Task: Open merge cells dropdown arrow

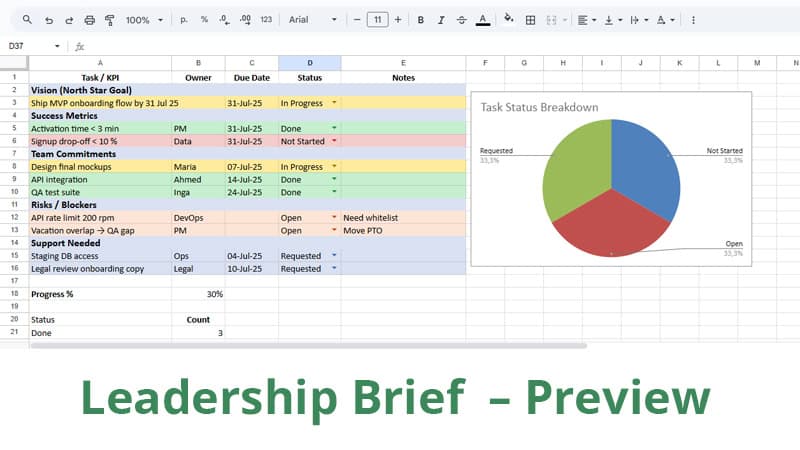Action: click(565, 20)
